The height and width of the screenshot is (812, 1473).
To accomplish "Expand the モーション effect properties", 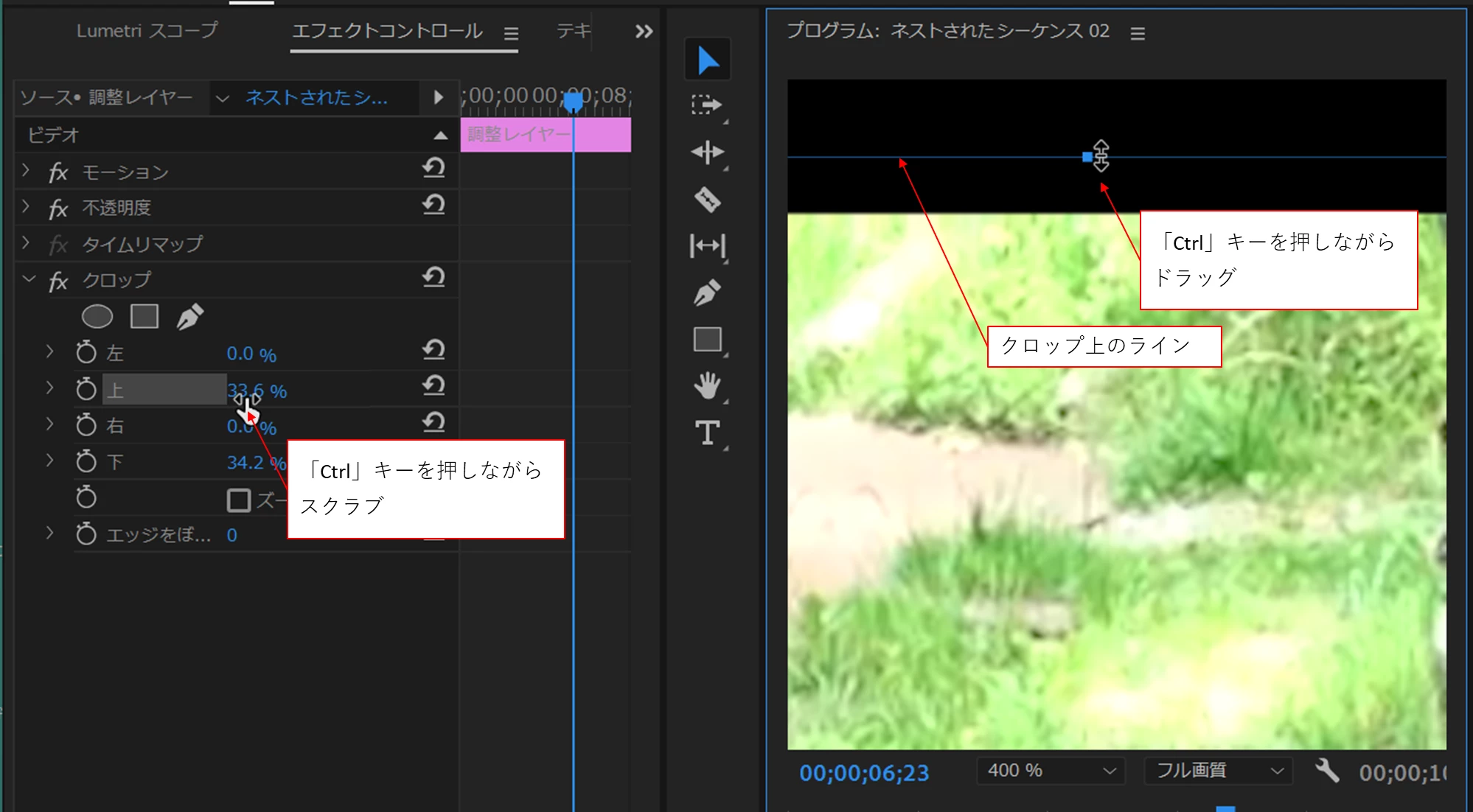I will click(27, 171).
